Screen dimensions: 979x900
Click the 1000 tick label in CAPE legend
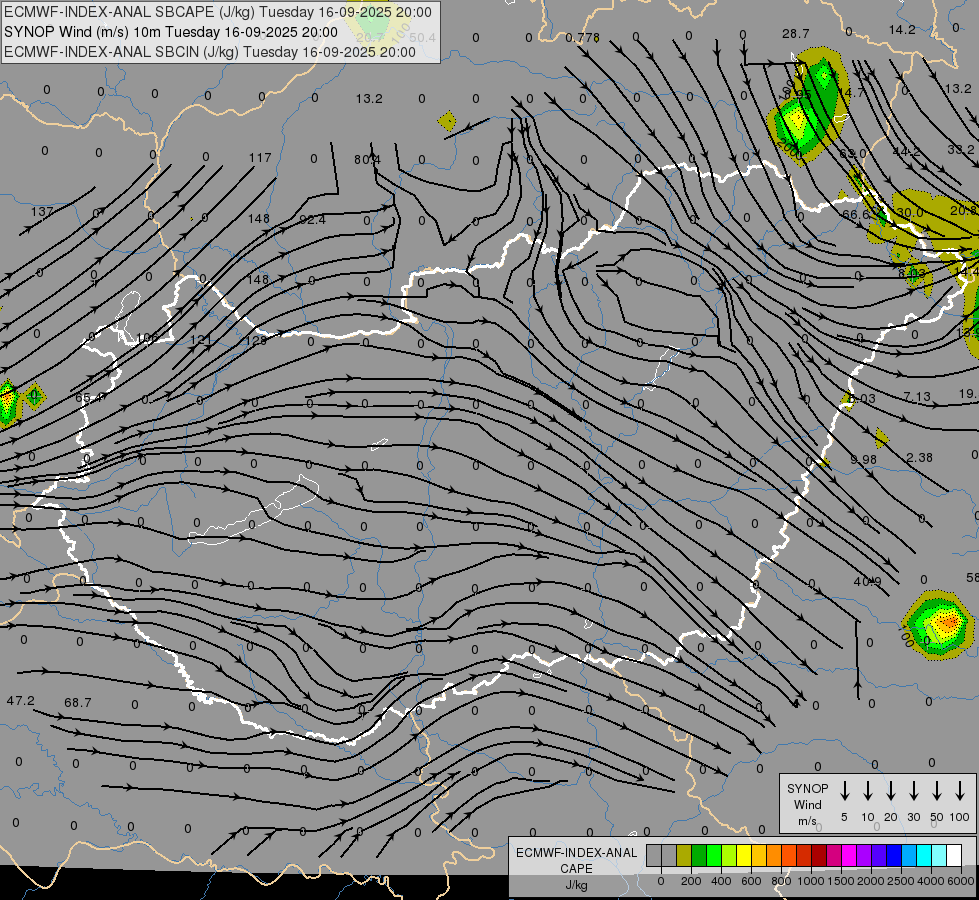click(x=811, y=881)
